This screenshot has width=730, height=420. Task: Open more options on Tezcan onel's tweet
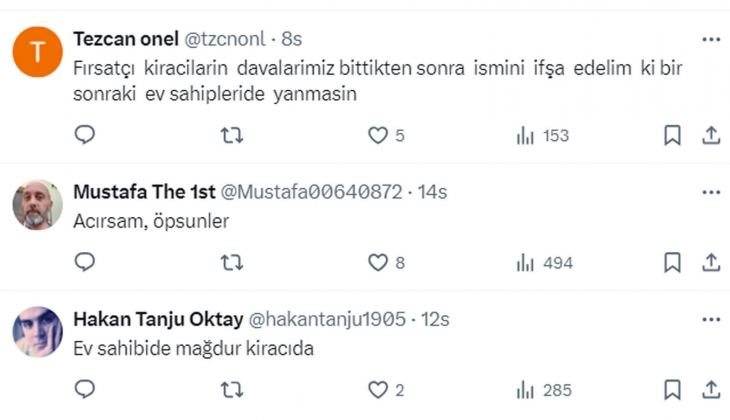(711, 39)
